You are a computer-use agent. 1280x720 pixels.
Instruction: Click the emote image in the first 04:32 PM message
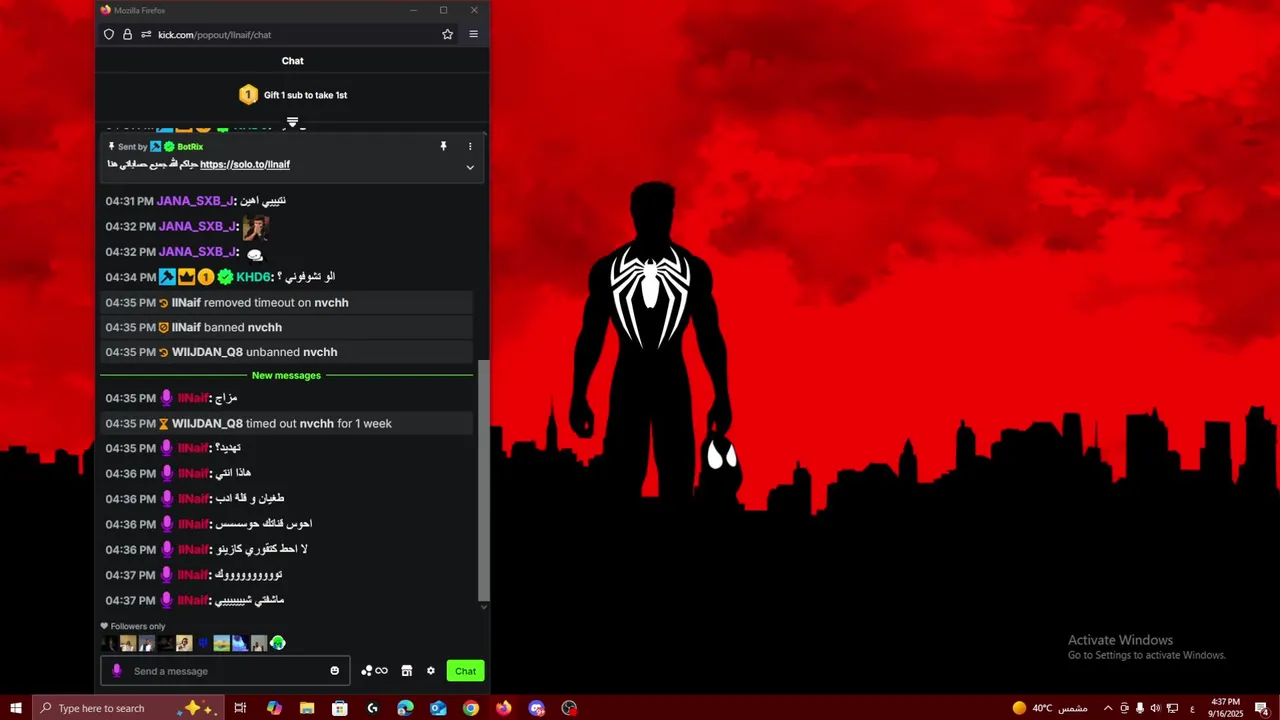click(x=255, y=227)
